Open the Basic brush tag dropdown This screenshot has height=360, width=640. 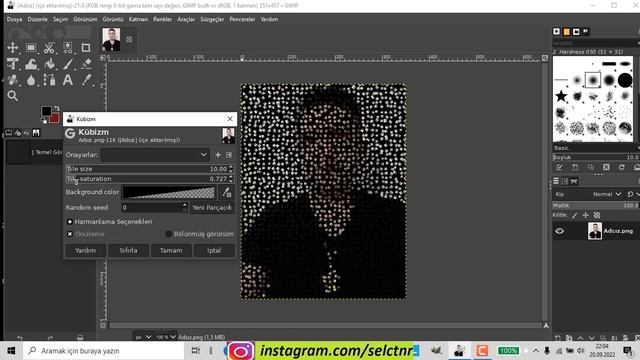(x=596, y=148)
